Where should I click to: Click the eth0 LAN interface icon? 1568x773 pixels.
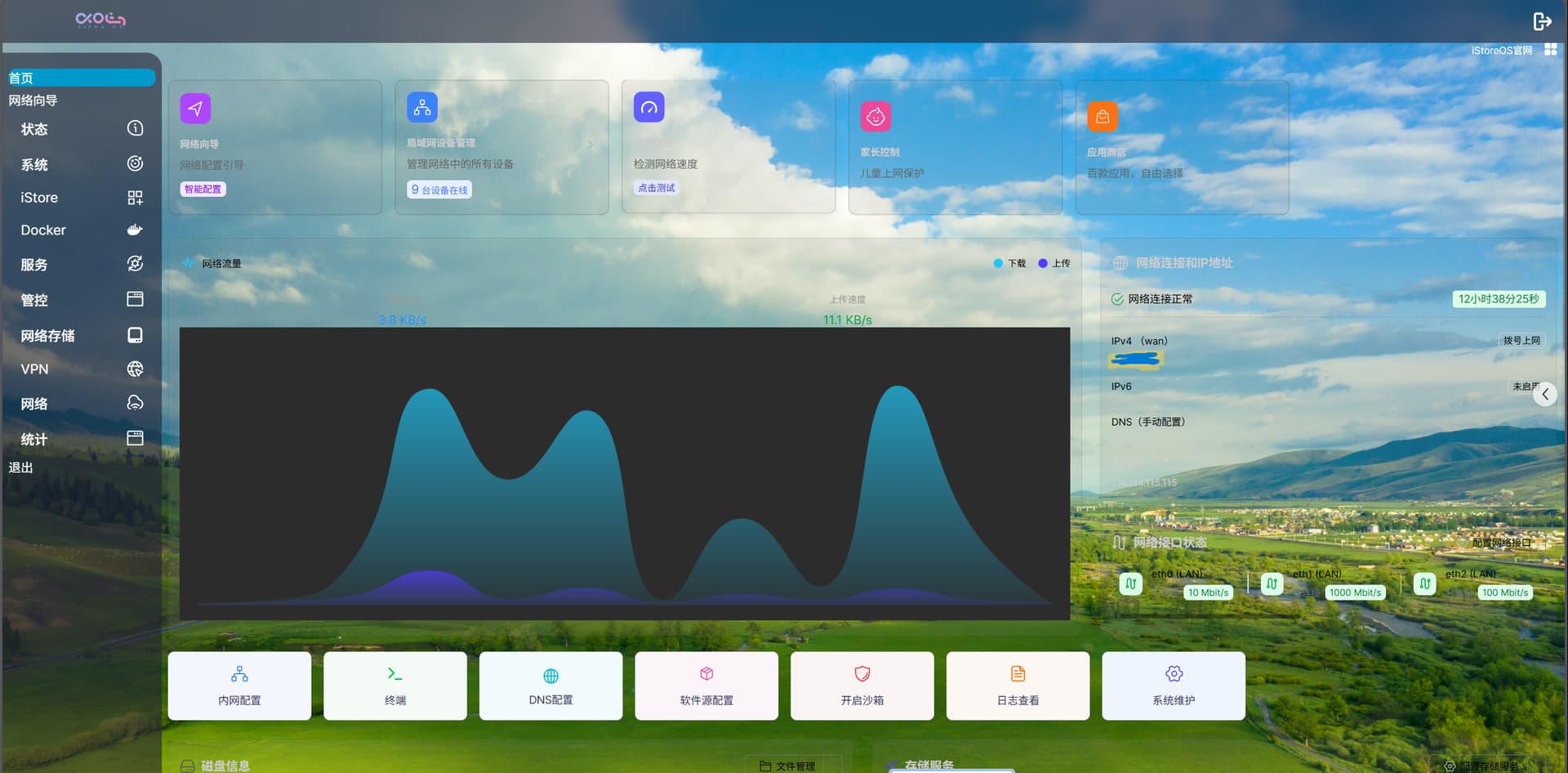(x=1130, y=583)
